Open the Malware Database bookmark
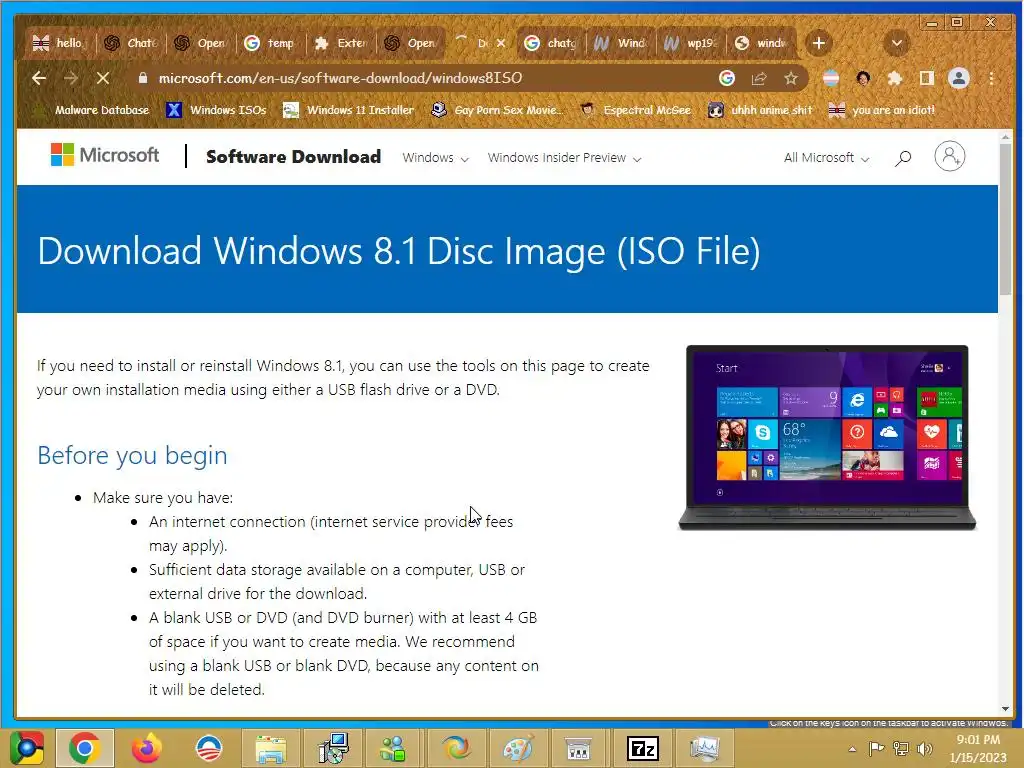 (x=92, y=110)
